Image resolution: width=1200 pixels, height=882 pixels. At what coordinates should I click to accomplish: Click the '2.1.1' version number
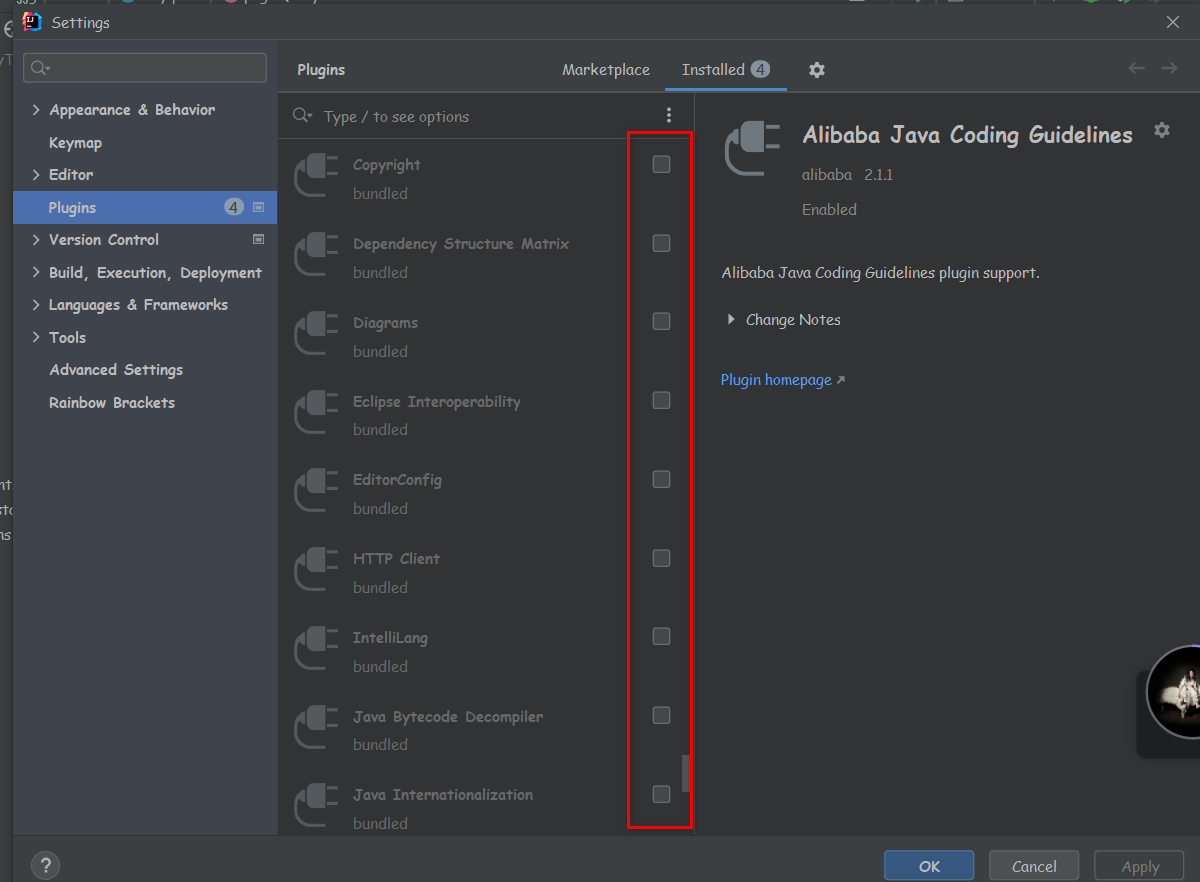tap(878, 175)
